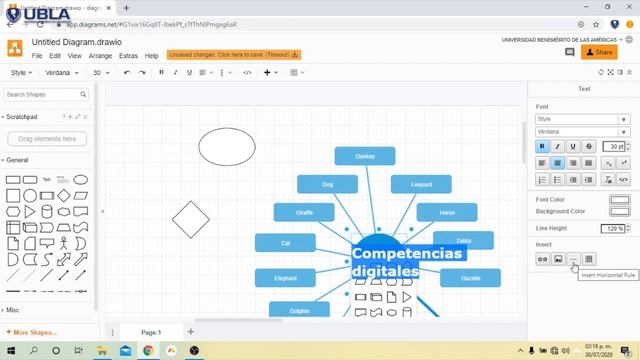Viewport: 640px width, 360px height.
Task: Pick the ellipse shape in General palette
Action: tap(80, 180)
